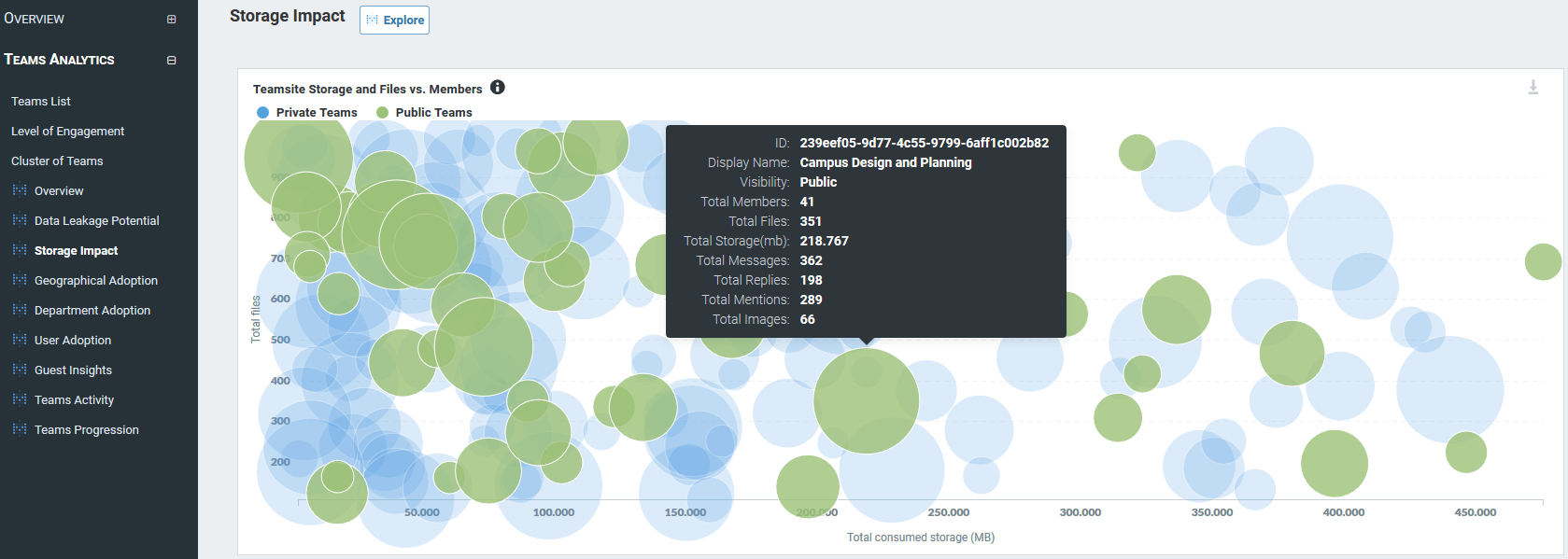Screen dimensions: 1568x559
Task: Open the Department Adoption report
Action: [x=92, y=310]
